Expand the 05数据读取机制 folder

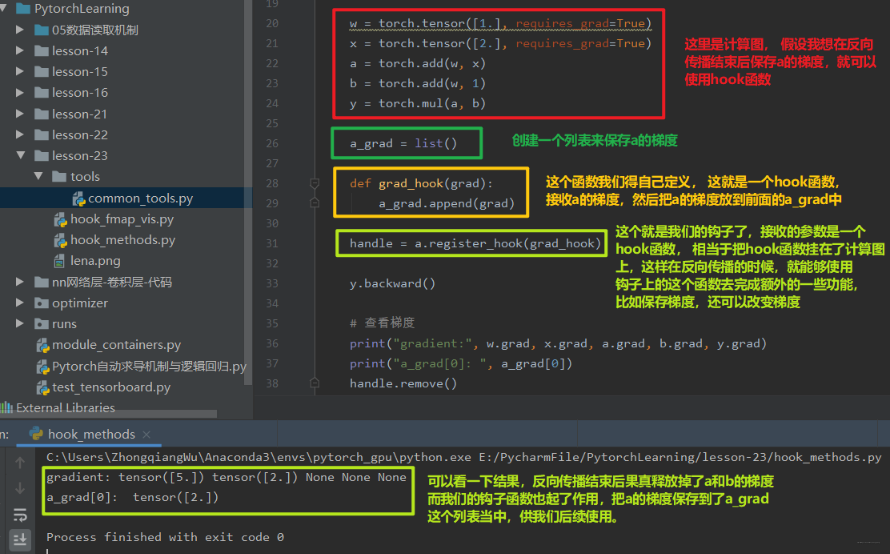pyautogui.click(x=20, y=30)
